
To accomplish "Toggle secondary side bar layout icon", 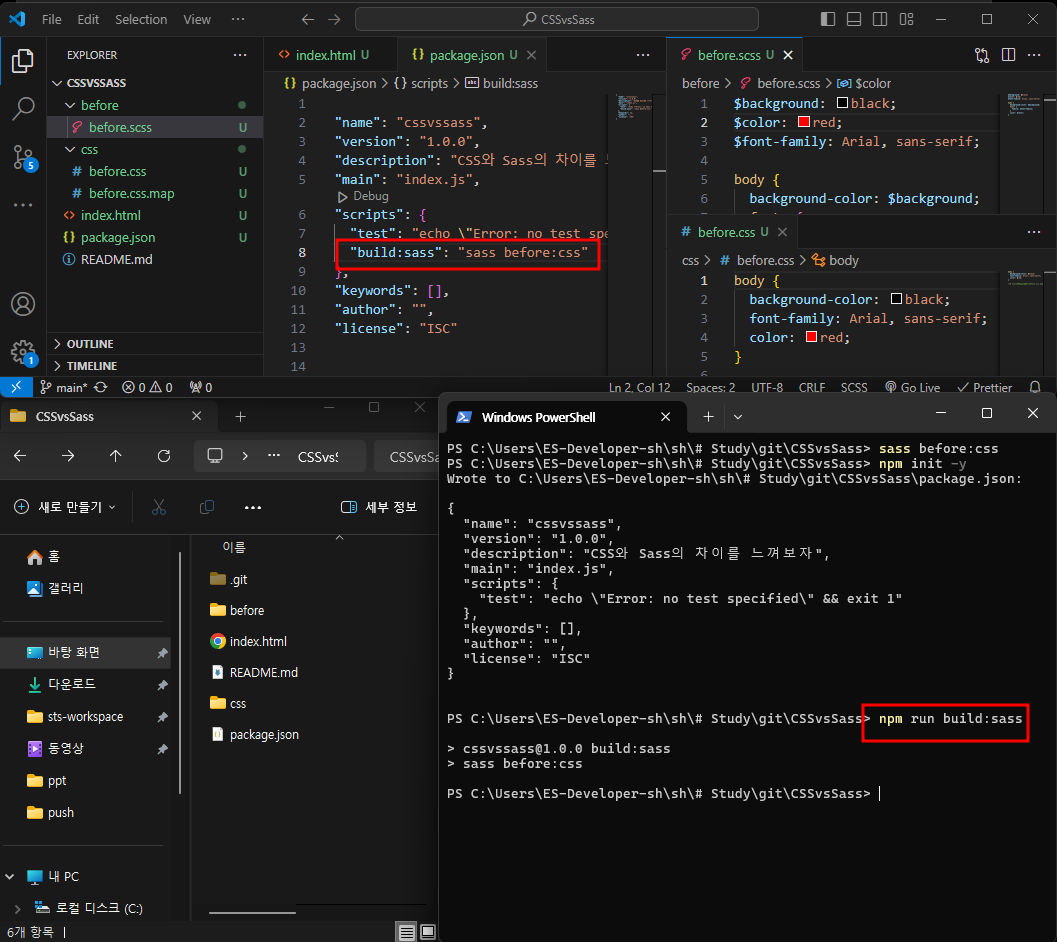I will [880, 20].
